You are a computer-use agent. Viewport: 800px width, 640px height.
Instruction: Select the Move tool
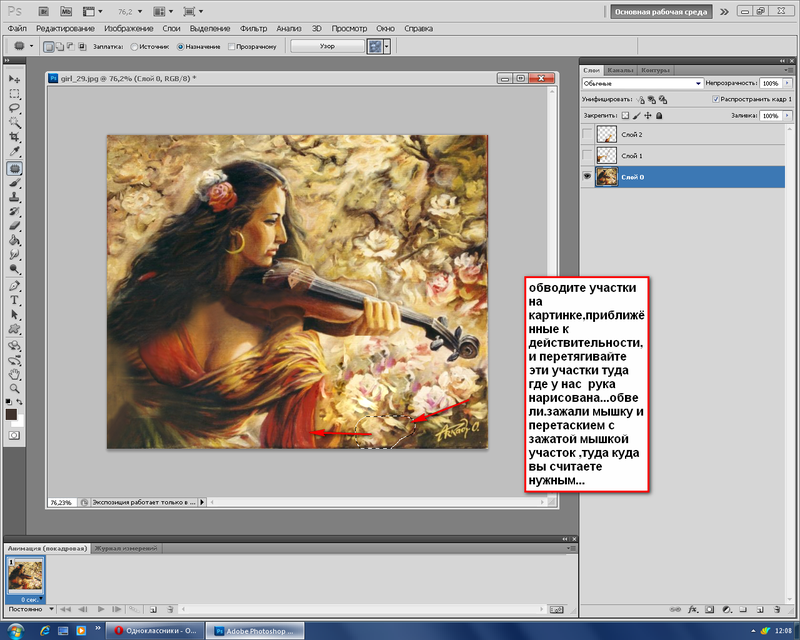(x=14, y=79)
